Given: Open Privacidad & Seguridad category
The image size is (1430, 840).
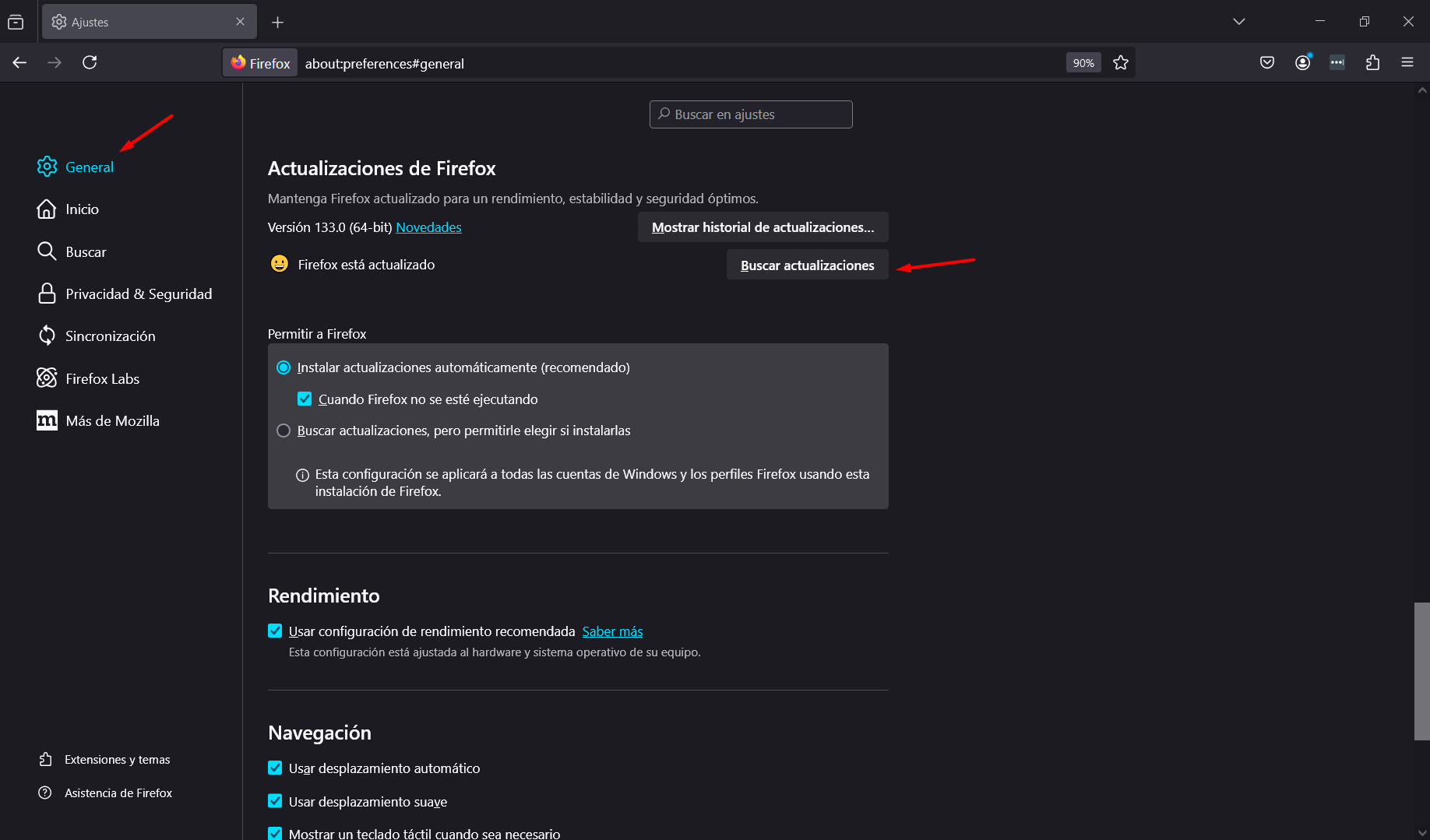Looking at the screenshot, I should (x=125, y=293).
